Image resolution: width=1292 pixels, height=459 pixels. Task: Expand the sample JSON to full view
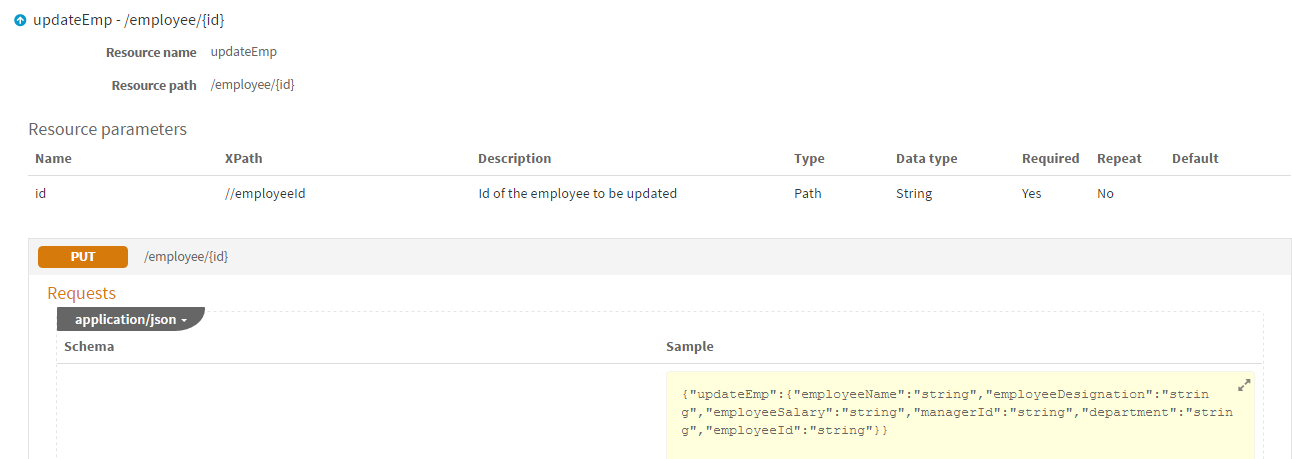coord(1244,385)
